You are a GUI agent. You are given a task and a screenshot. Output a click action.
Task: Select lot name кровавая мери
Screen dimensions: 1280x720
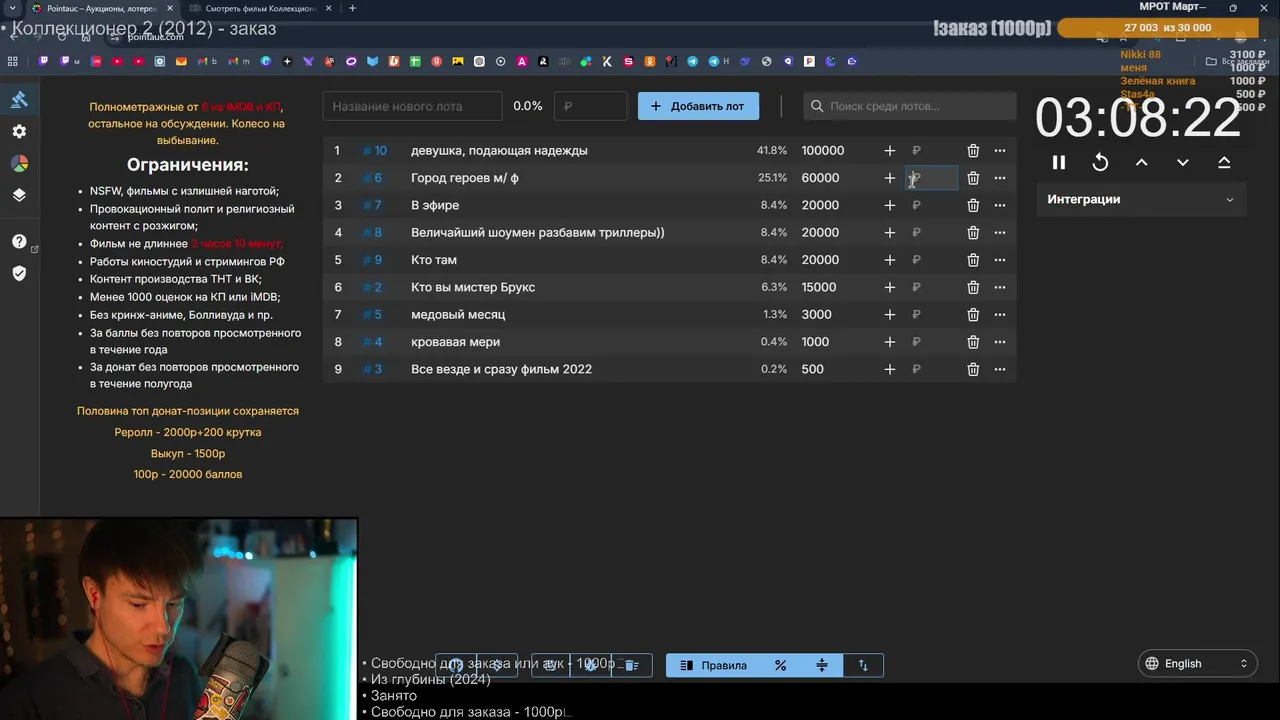point(455,342)
